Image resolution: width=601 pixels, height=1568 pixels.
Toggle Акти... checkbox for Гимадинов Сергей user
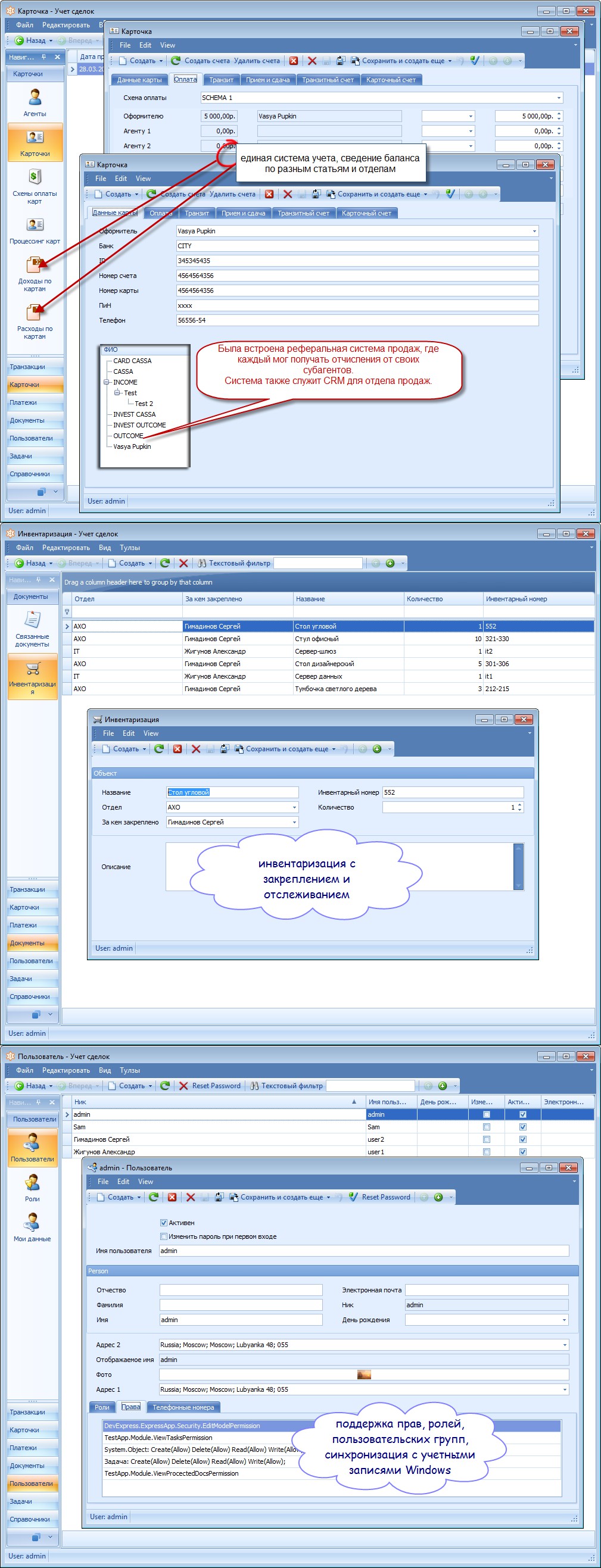click(522, 1139)
